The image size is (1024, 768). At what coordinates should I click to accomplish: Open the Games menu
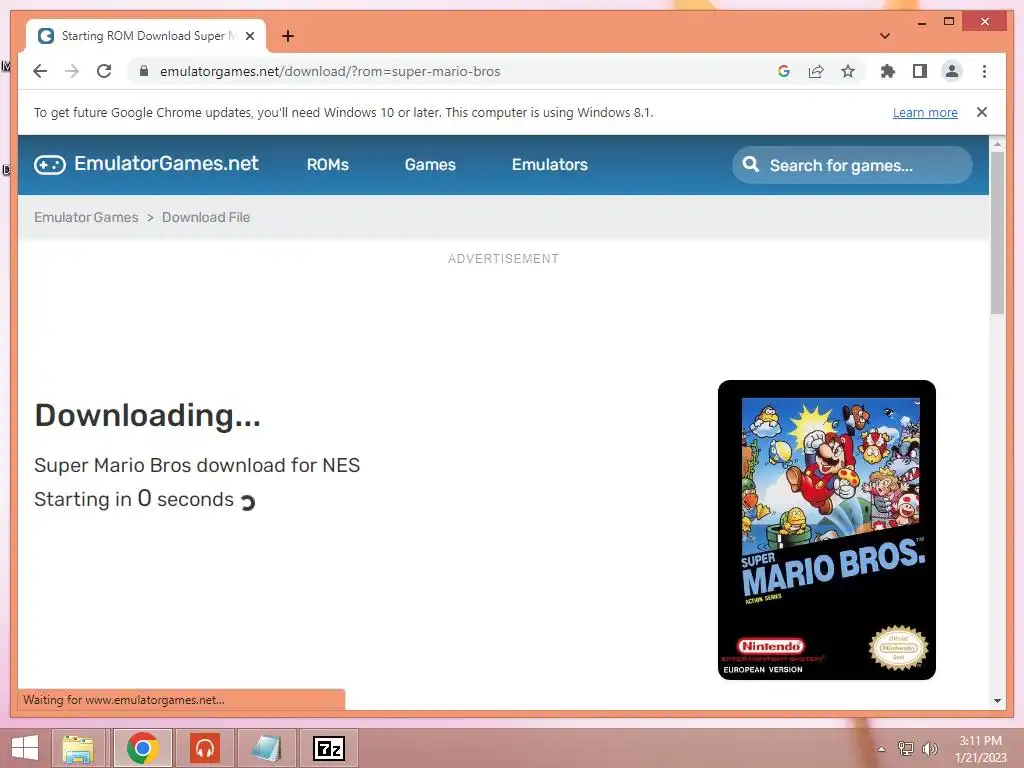[x=430, y=165]
